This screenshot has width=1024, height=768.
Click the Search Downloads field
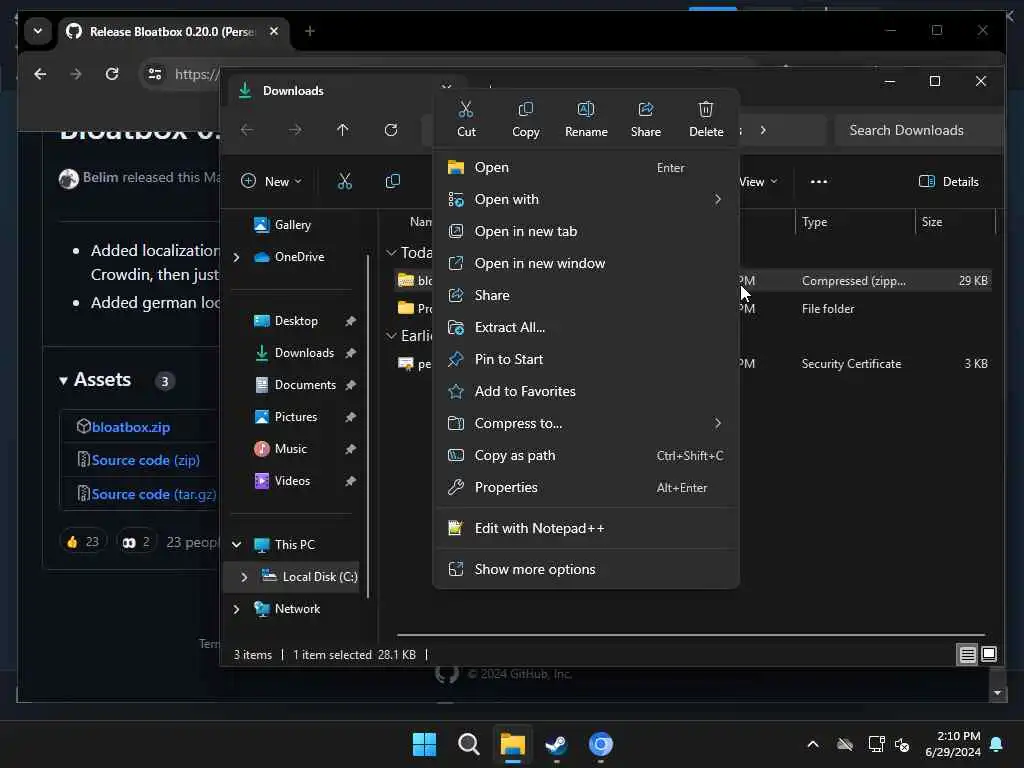[920, 130]
